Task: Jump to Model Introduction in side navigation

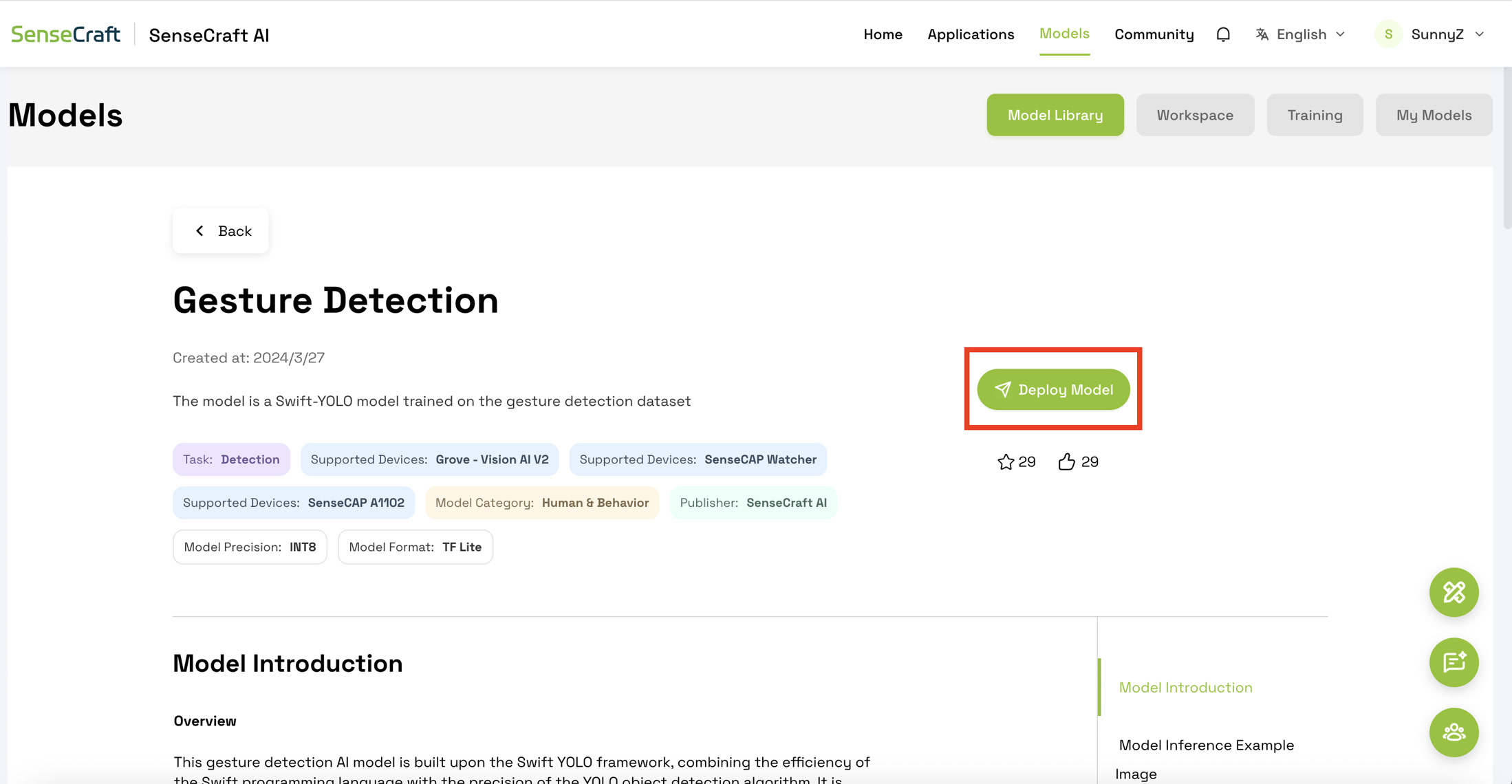Action: (1185, 687)
